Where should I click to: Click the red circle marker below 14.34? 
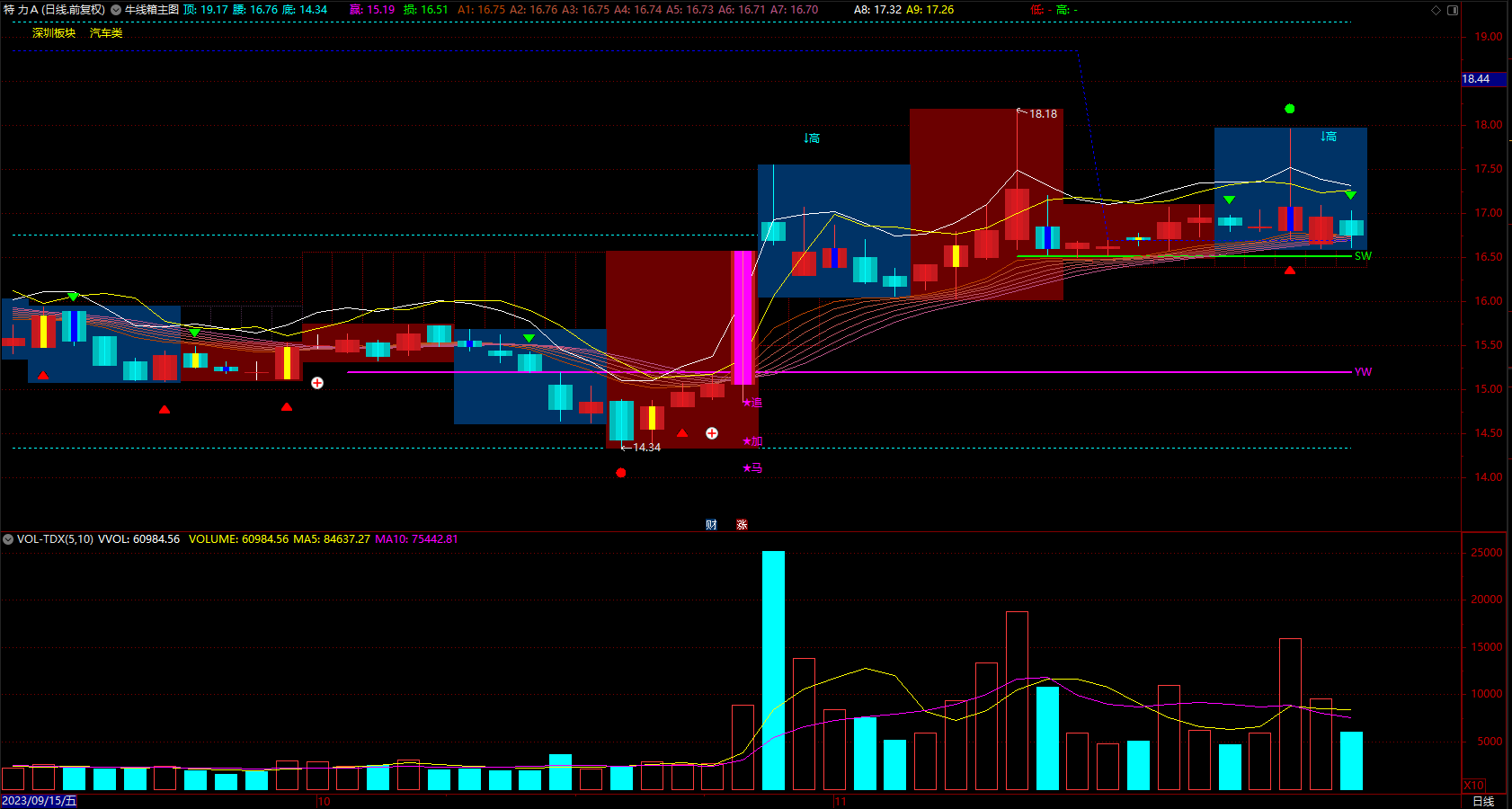[620, 473]
